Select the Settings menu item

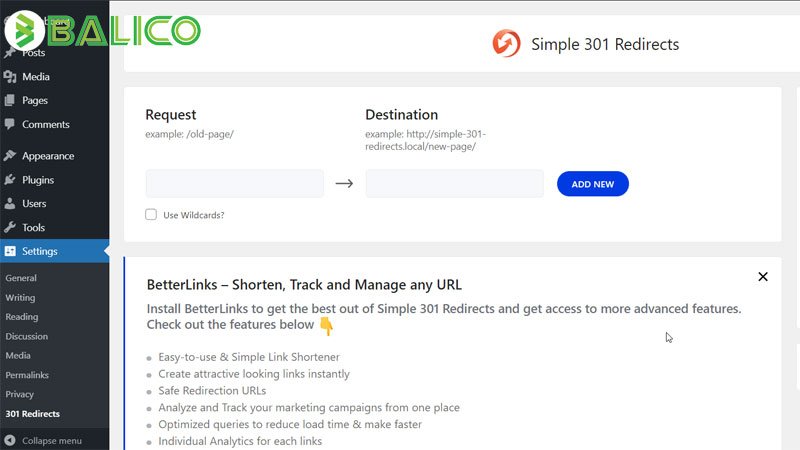[x=55, y=251]
